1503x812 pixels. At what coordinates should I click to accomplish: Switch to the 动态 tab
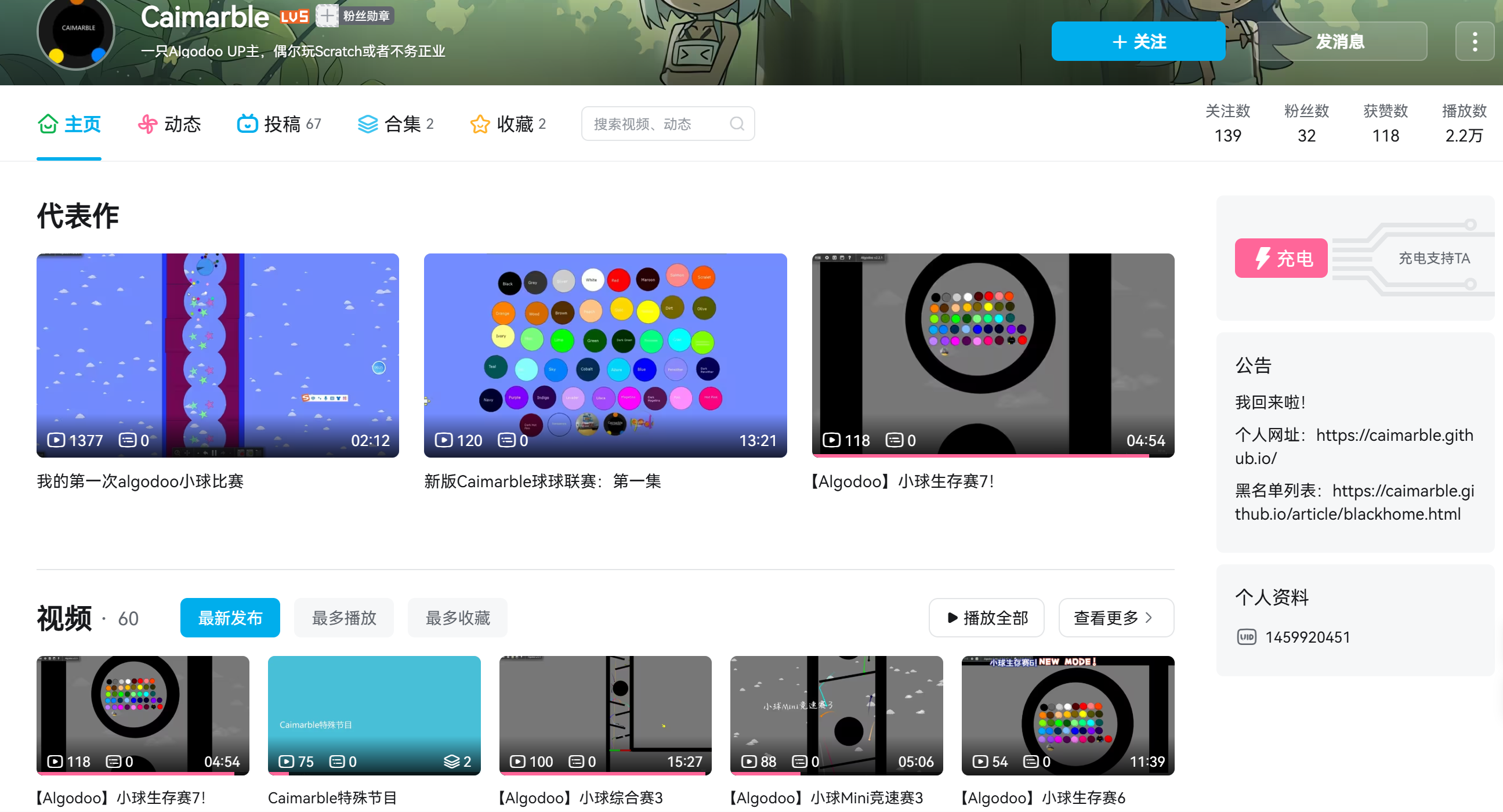pyautogui.click(x=169, y=124)
